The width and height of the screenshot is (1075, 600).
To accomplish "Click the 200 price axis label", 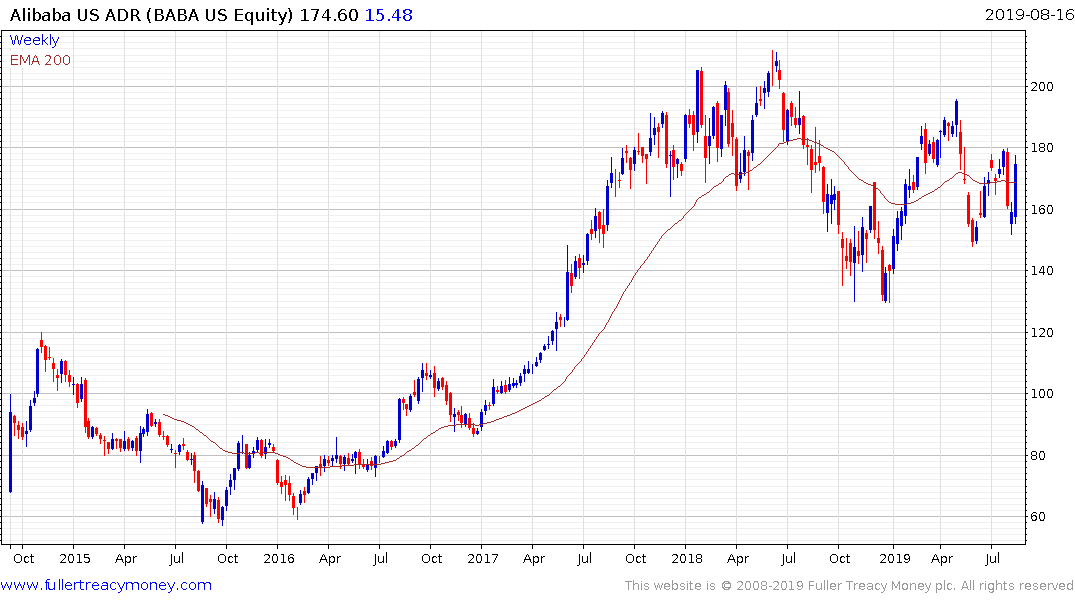I will coord(1042,86).
